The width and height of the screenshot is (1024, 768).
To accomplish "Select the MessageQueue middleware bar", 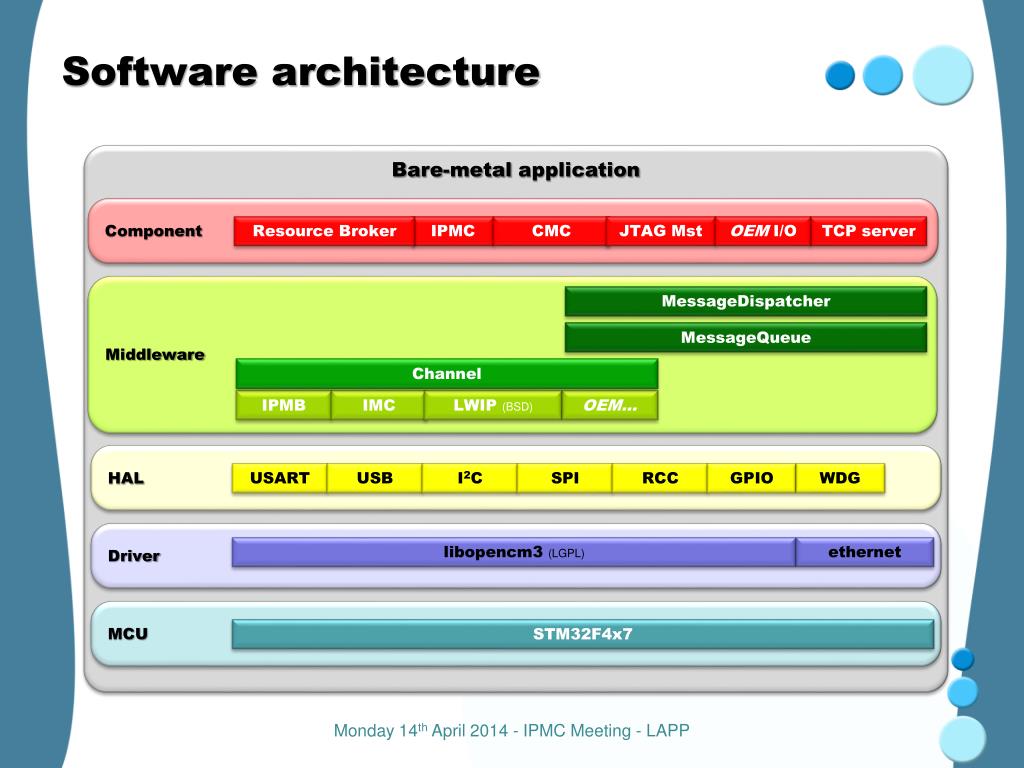I will pos(745,338).
